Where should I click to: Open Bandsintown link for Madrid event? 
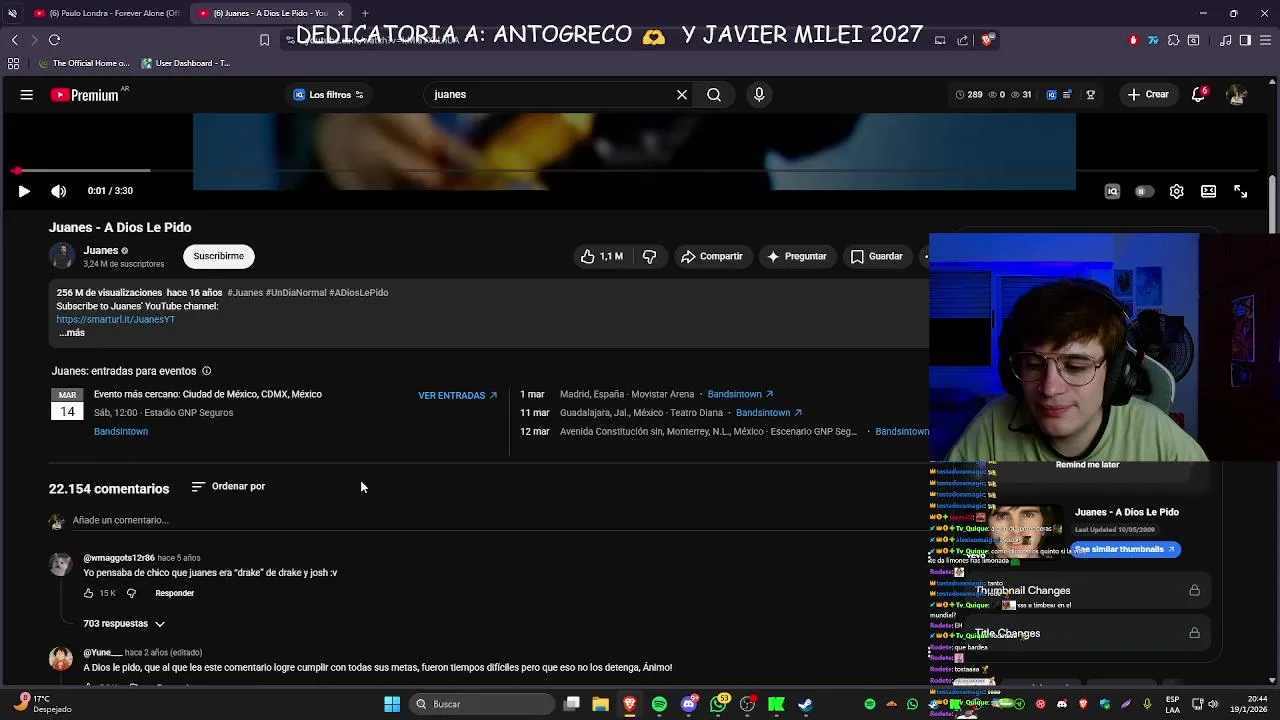point(740,394)
